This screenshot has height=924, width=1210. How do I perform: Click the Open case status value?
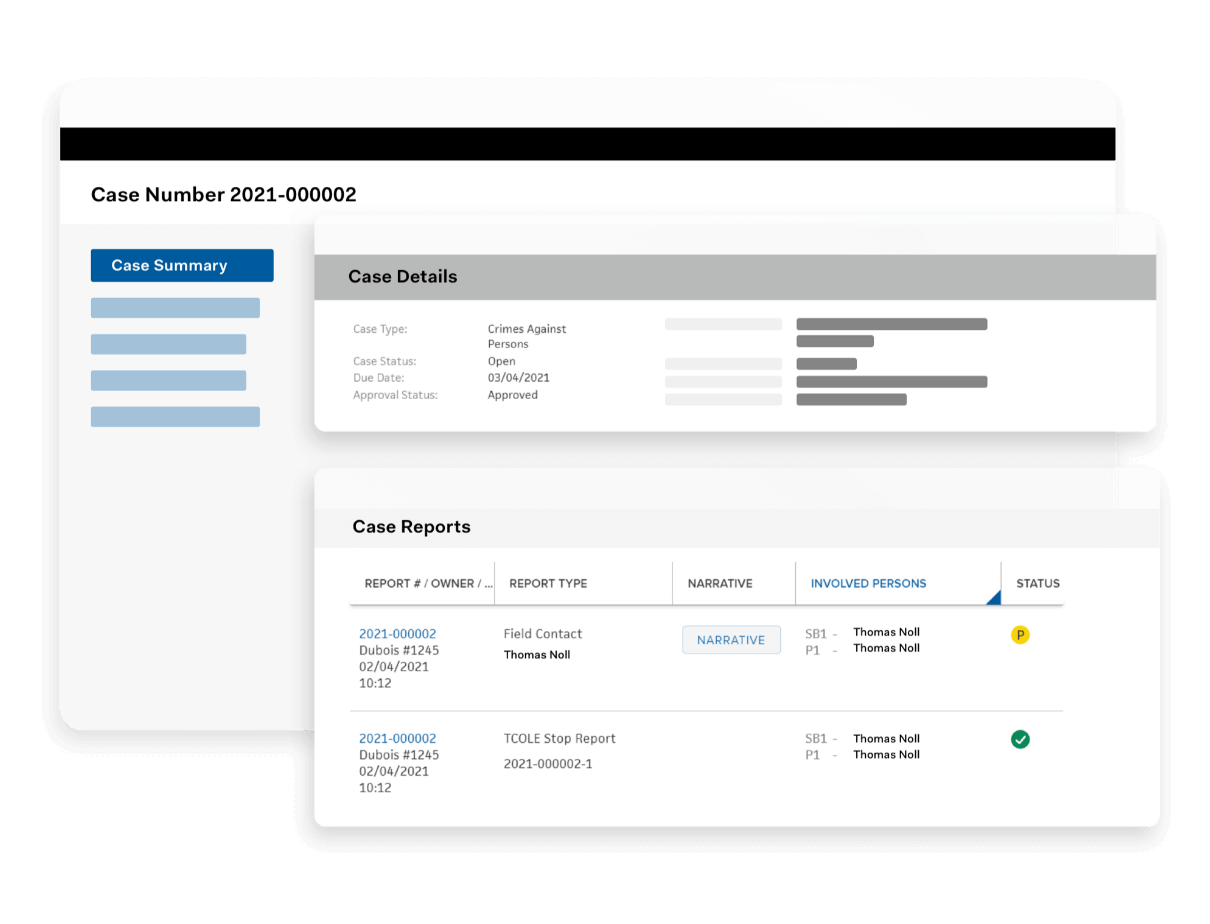click(501, 361)
